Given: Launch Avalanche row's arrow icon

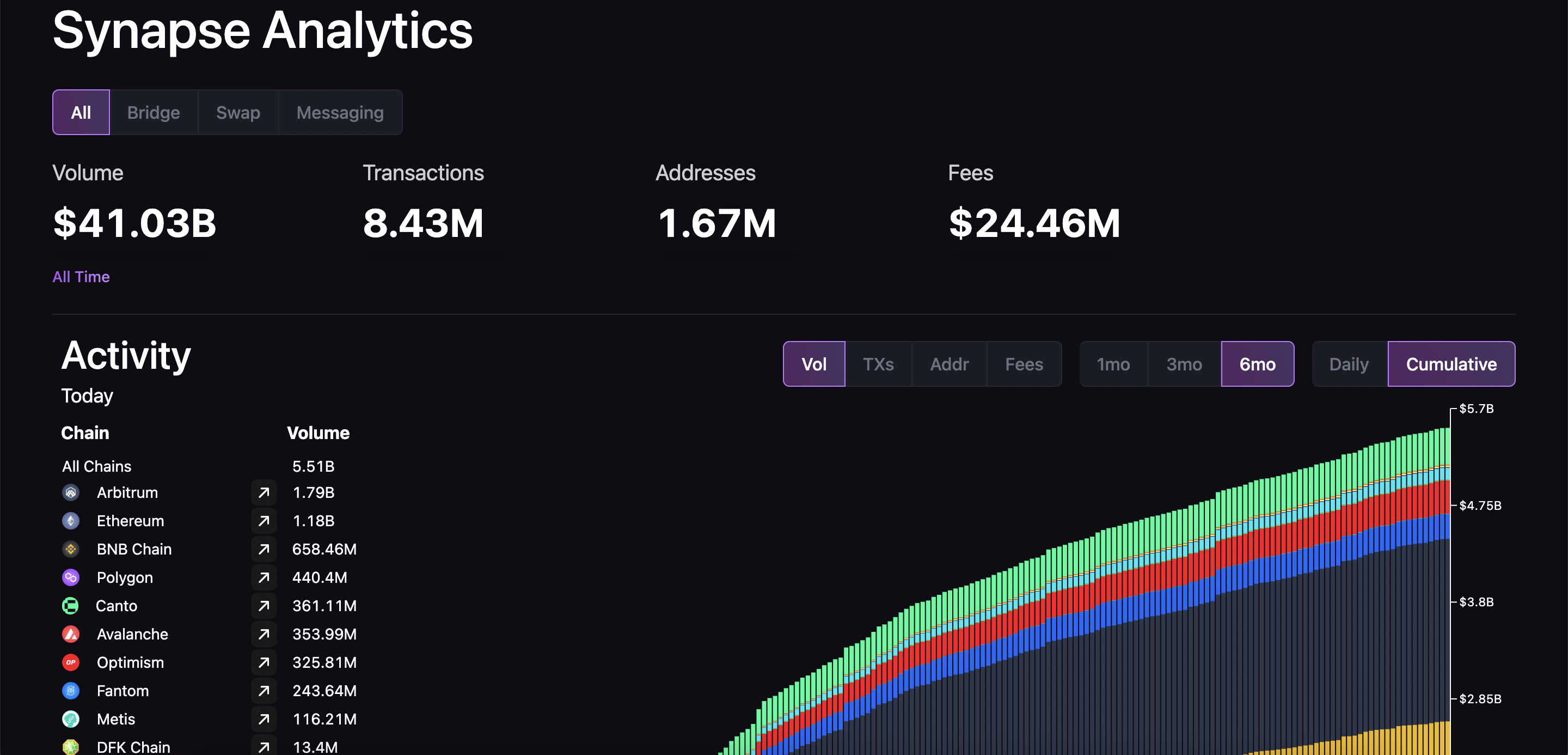Looking at the screenshot, I should tap(264, 634).
